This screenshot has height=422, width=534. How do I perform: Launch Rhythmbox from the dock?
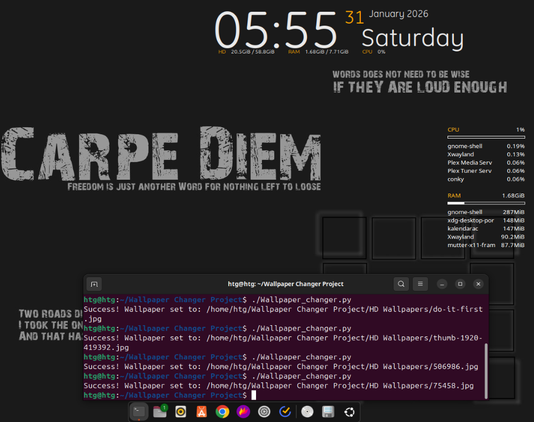[180, 412]
